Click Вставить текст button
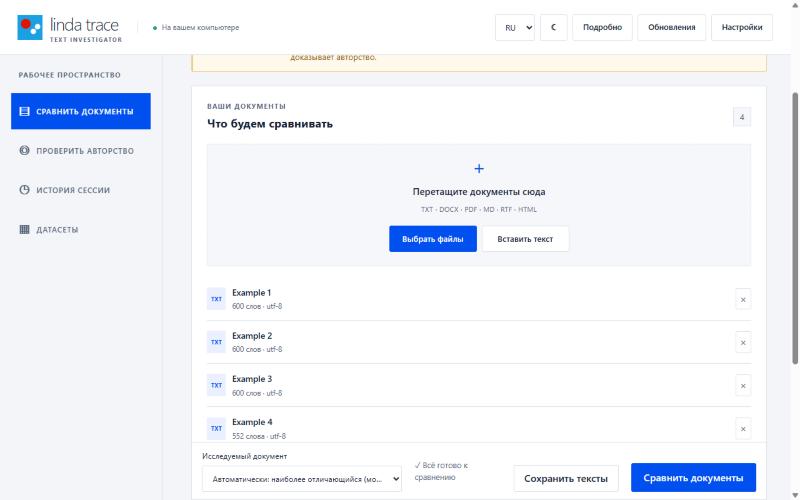This screenshot has width=800, height=500. pos(525,239)
